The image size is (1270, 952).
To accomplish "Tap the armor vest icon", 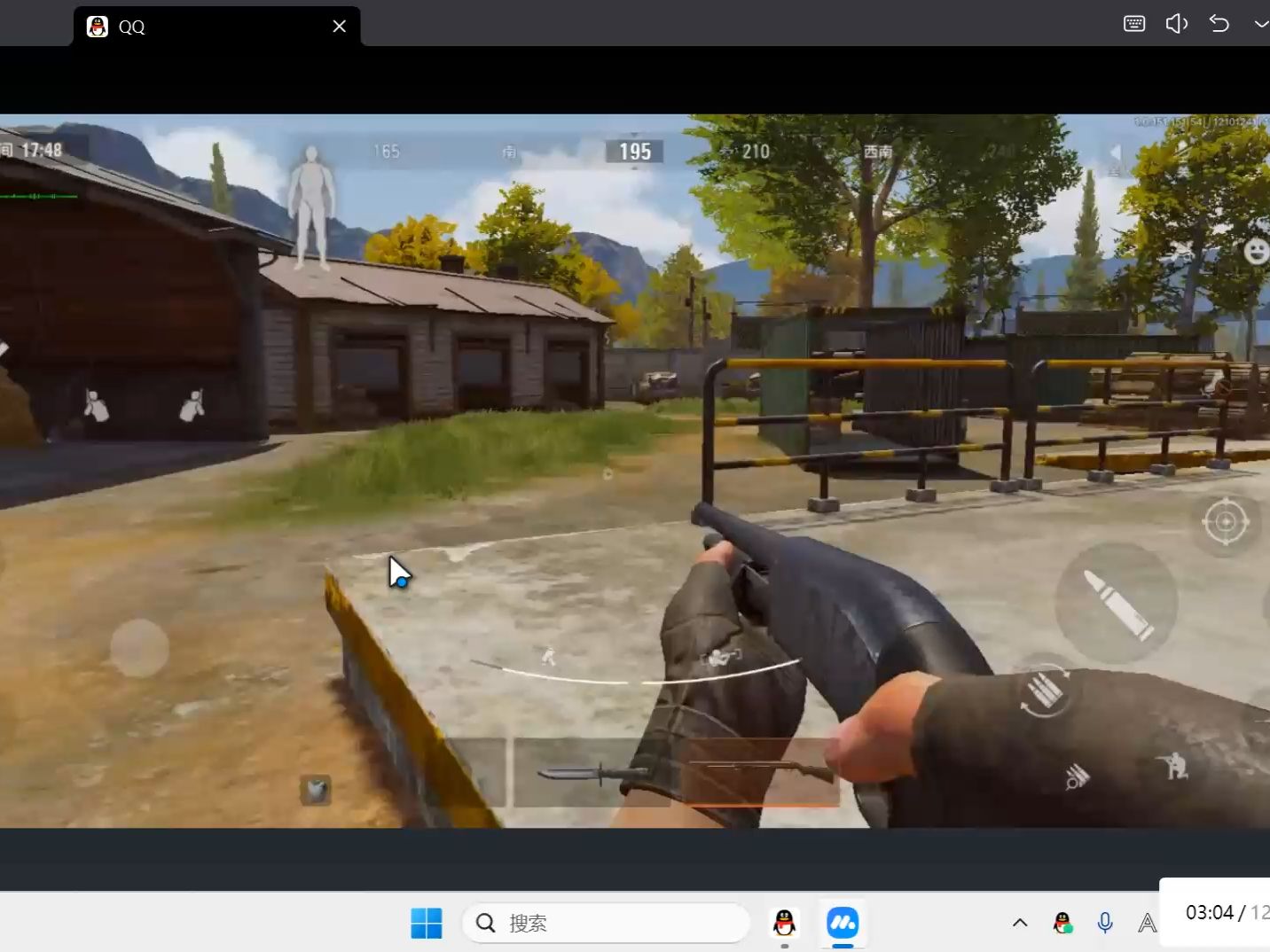I will pos(316,789).
